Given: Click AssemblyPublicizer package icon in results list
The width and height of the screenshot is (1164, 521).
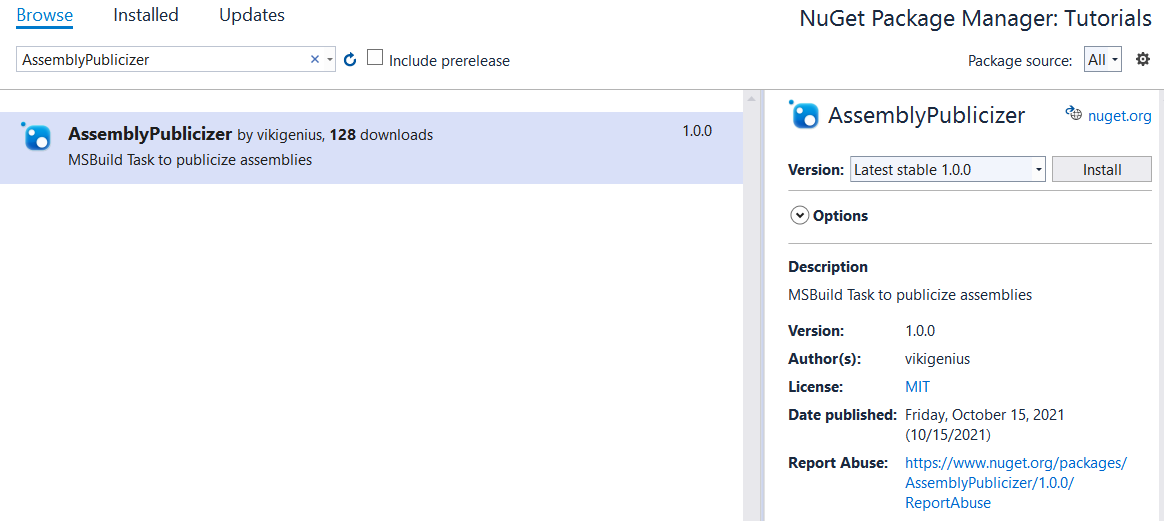Looking at the screenshot, I should click(36, 136).
